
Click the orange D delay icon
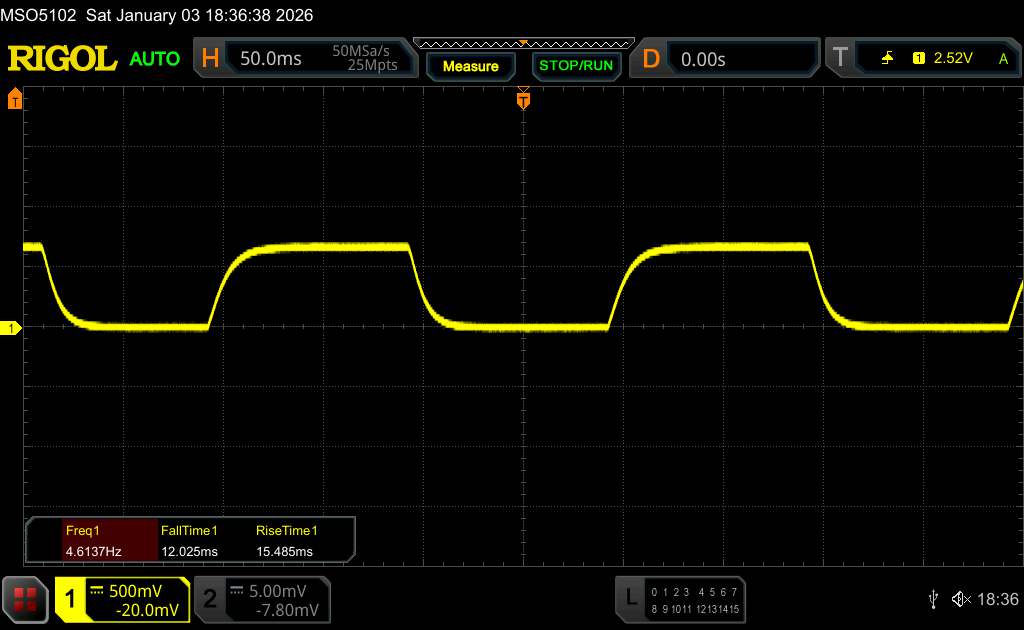[651, 59]
